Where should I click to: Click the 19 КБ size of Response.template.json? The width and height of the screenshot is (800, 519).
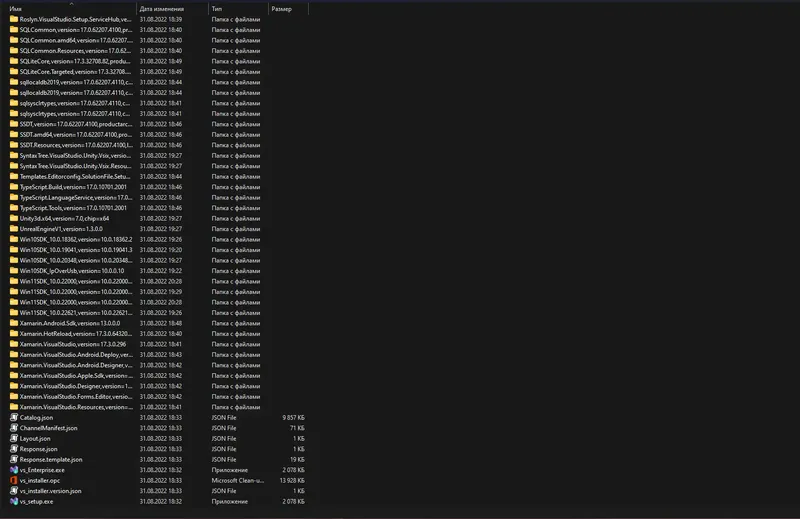[x=297, y=459]
